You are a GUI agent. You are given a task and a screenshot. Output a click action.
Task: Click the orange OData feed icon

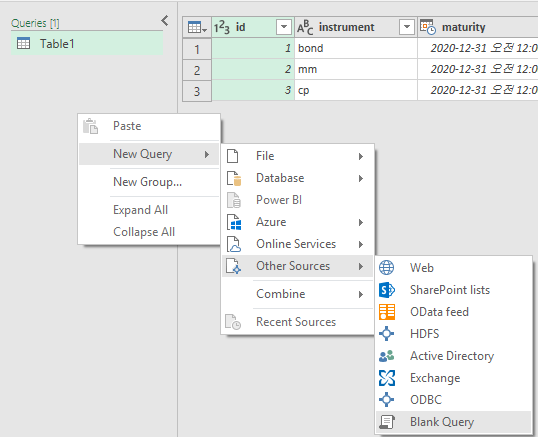(x=387, y=312)
